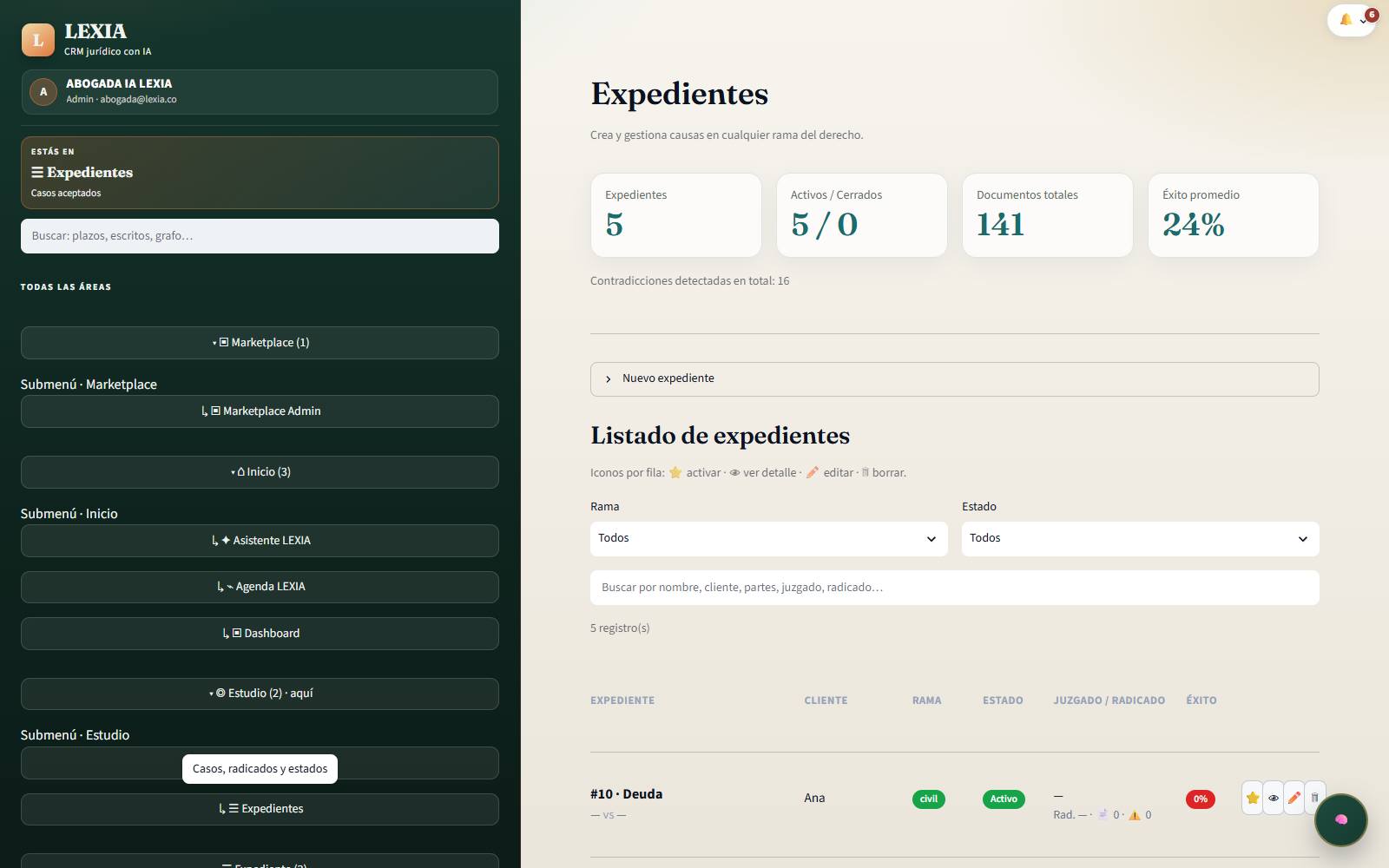Click the user avatar letter A
Image resolution: width=1389 pixels, height=868 pixels.
43,91
